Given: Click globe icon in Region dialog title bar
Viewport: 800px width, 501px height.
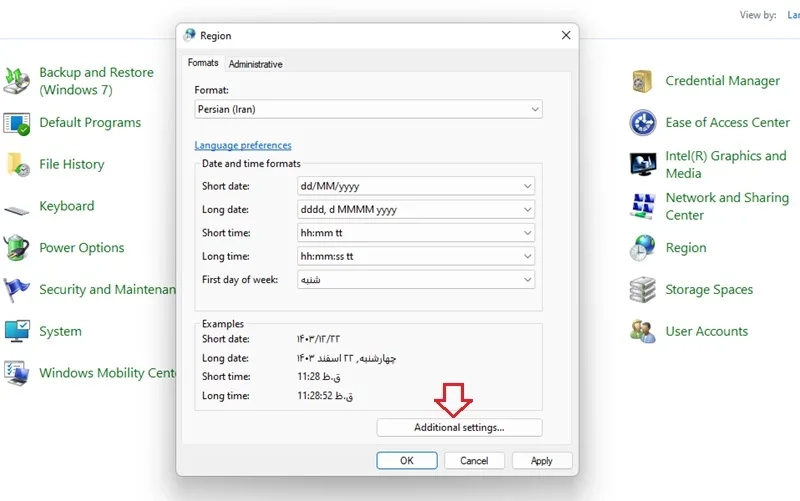Looking at the screenshot, I should click(190, 35).
